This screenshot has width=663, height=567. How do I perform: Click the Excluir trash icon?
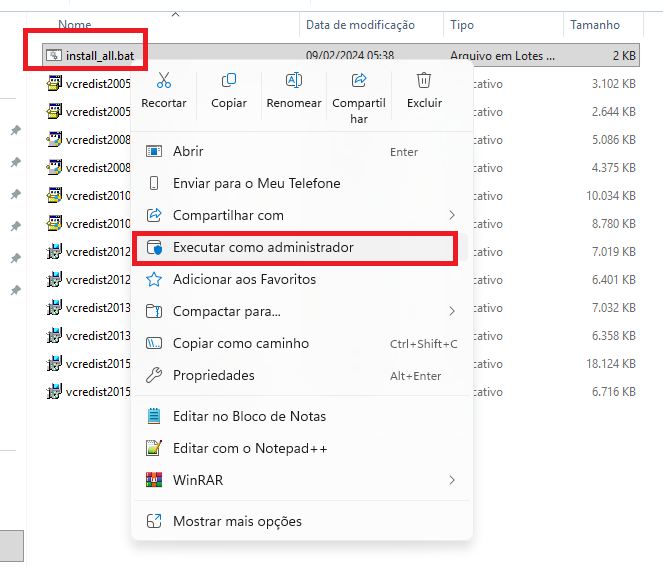tap(424, 81)
